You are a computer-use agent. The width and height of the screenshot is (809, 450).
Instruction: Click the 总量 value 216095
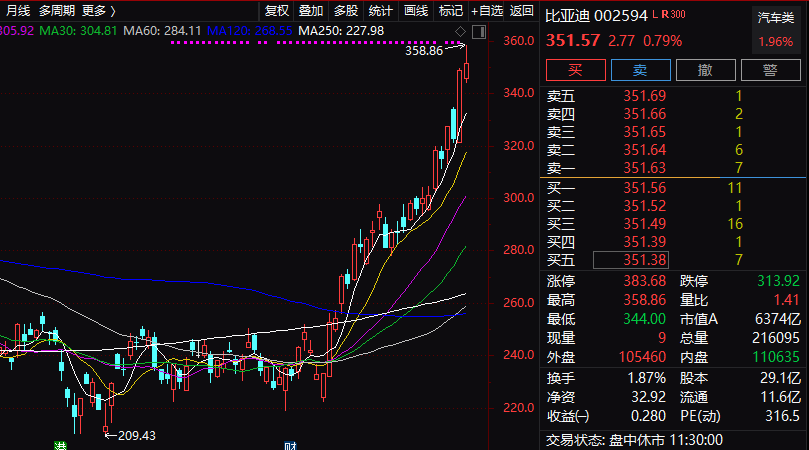(x=775, y=338)
